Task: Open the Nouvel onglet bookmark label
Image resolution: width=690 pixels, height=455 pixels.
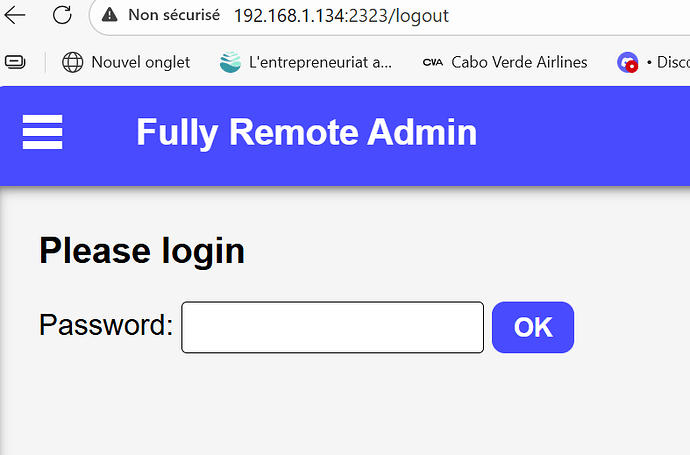Action: (140, 62)
